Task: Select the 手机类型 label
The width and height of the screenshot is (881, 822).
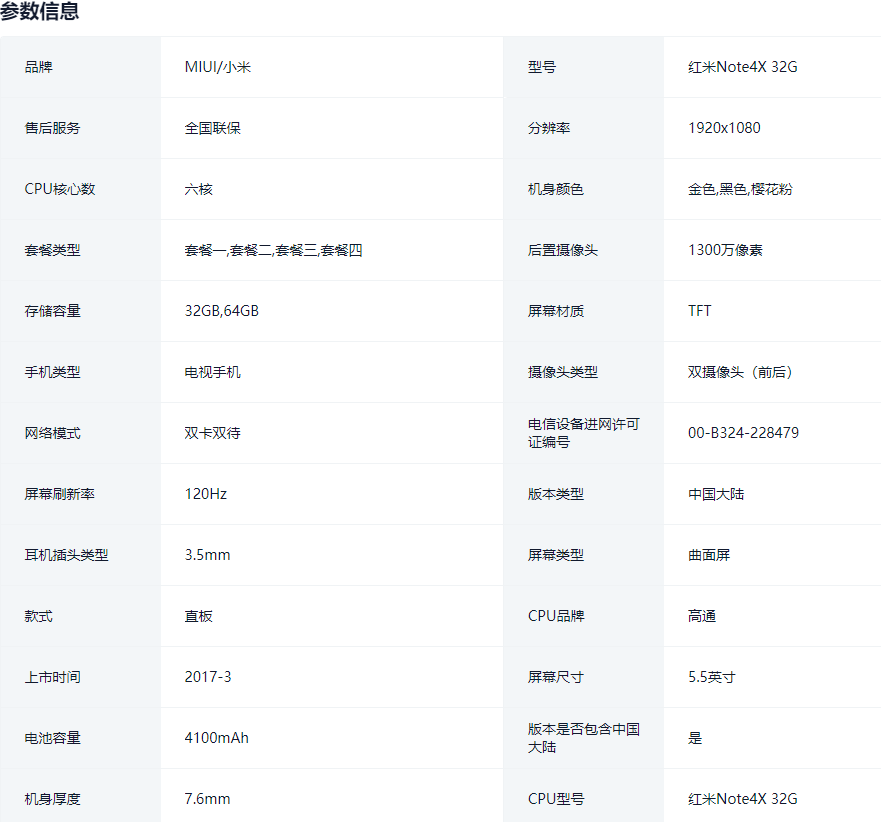Action: click(52, 372)
